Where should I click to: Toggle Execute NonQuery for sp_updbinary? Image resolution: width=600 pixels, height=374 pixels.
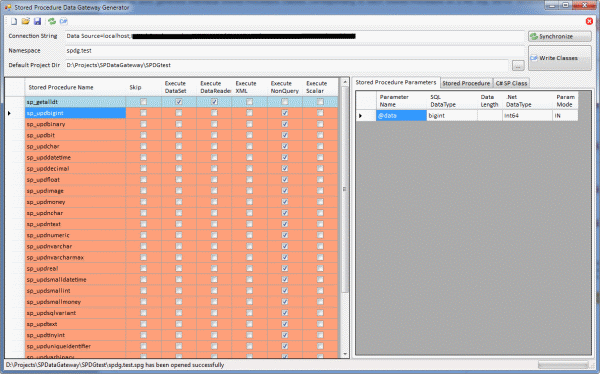tap(285, 124)
